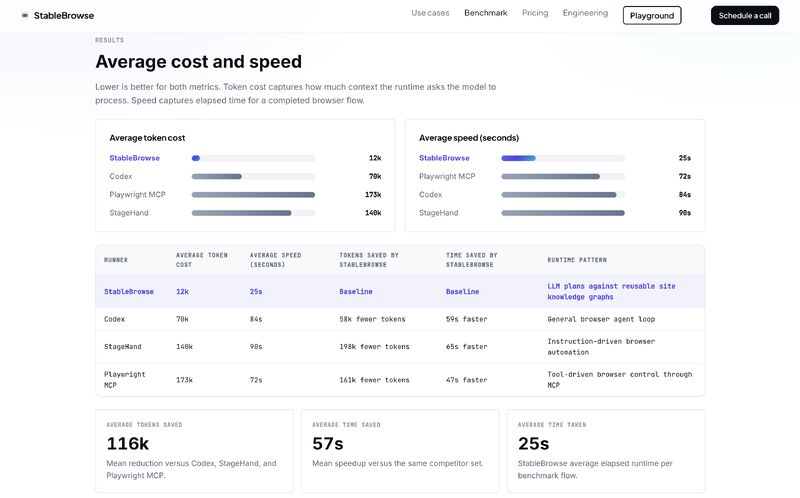Click the Results section label

[x=109, y=40]
